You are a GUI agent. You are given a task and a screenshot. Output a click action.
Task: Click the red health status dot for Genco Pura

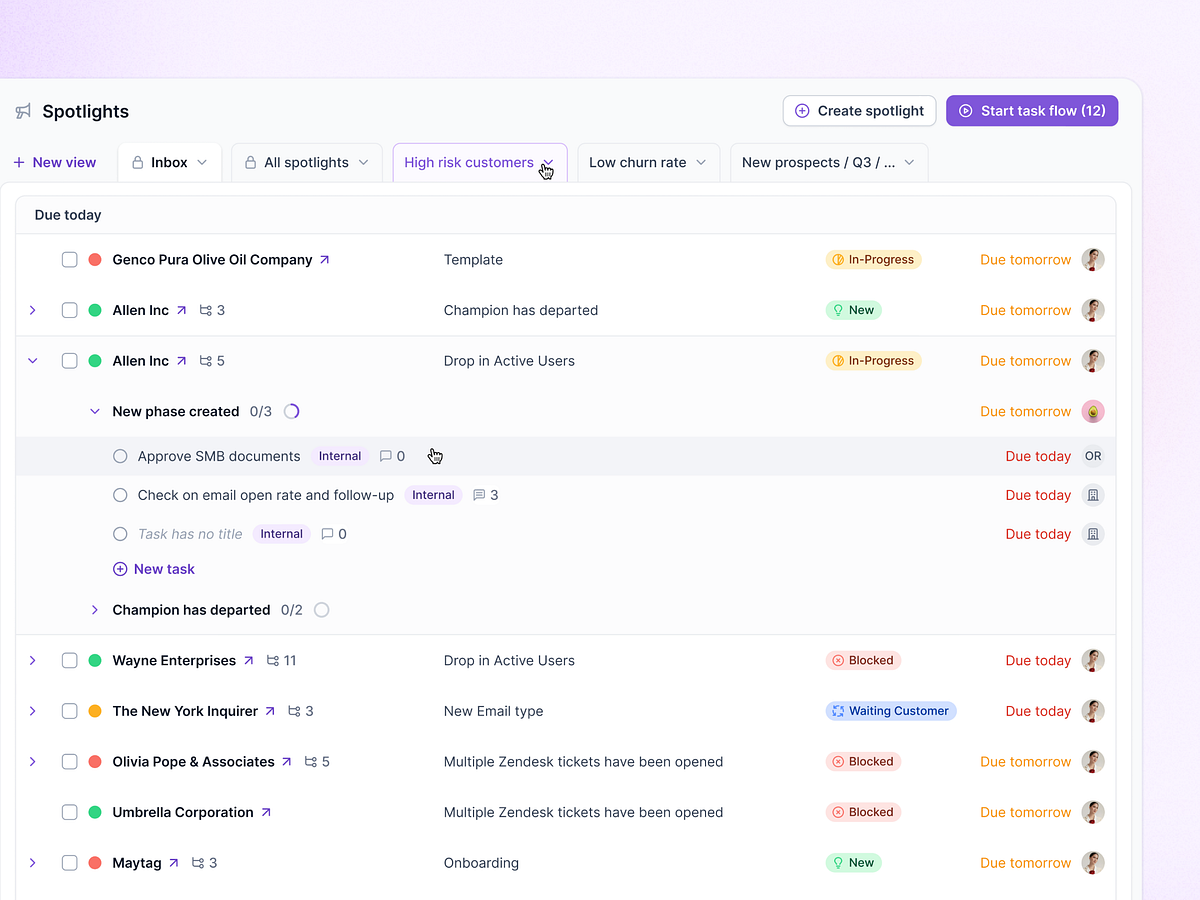coord(96,259)
